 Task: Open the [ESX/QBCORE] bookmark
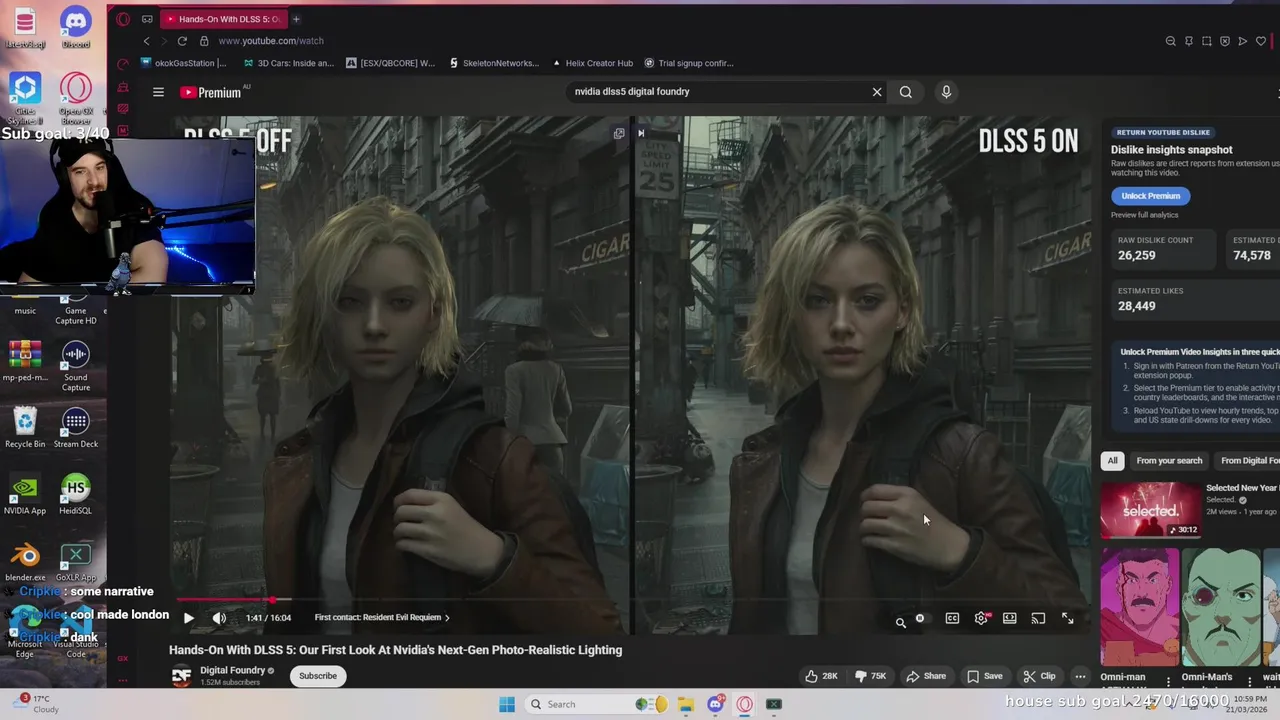tap(391, 63)
